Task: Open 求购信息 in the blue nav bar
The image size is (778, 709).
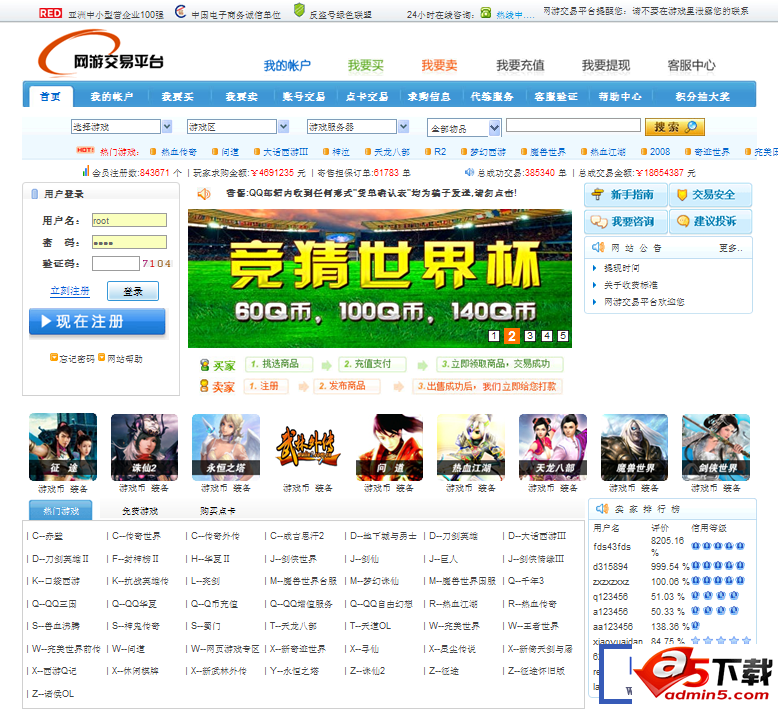Action: 429,96
